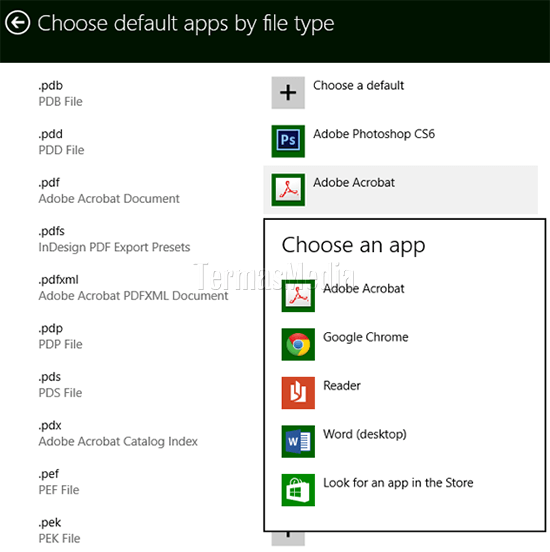
Task: Click the 'PDS File' description
Action: [60, 393]
